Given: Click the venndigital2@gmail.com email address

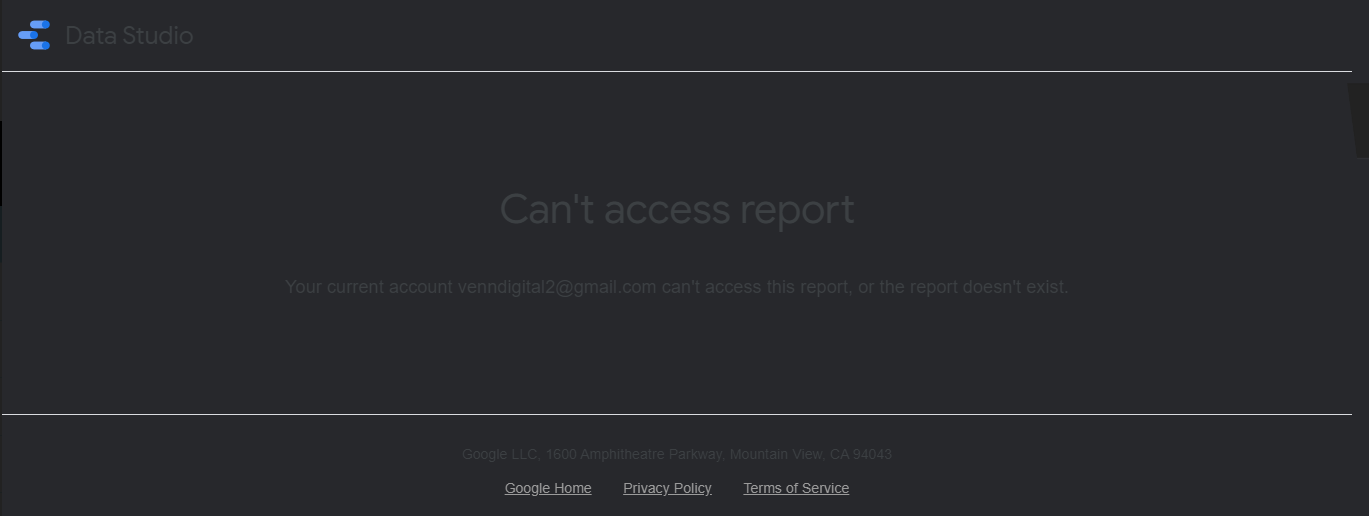Looking at the screenshot, I should [x=557, y=287].
